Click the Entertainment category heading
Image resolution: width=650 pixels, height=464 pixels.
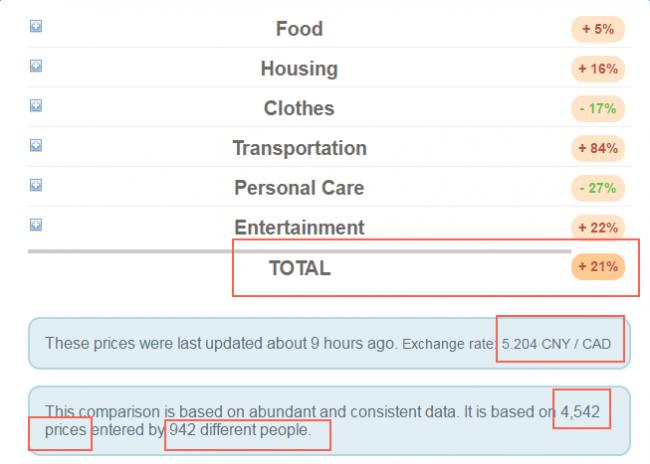coord(299,228)
